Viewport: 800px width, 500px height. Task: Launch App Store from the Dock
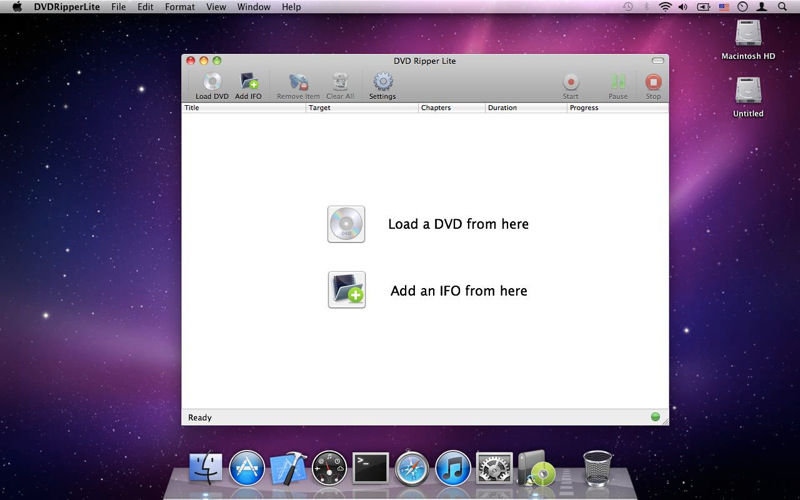(x=247, y=467)
